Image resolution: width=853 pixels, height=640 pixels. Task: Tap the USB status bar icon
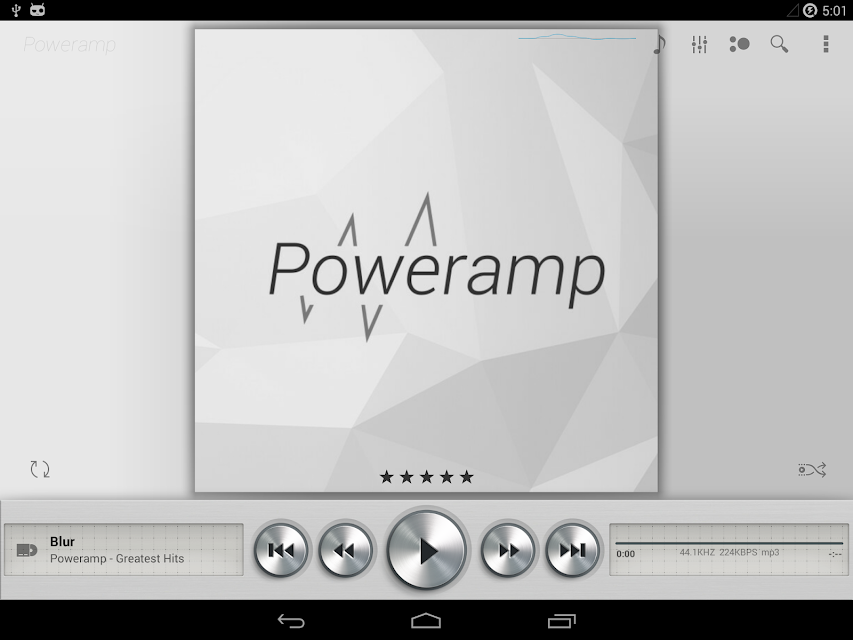coord(16,10)
